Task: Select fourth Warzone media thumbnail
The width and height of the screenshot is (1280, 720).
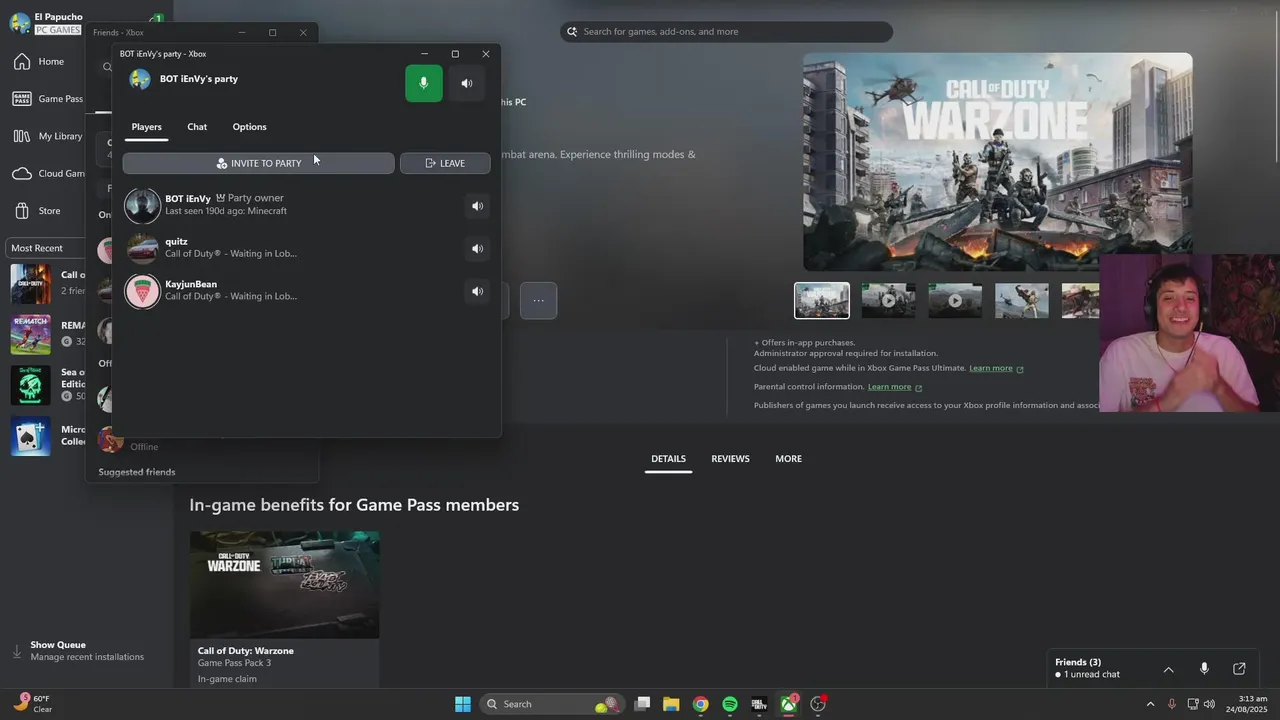Action: point(1022,301)
